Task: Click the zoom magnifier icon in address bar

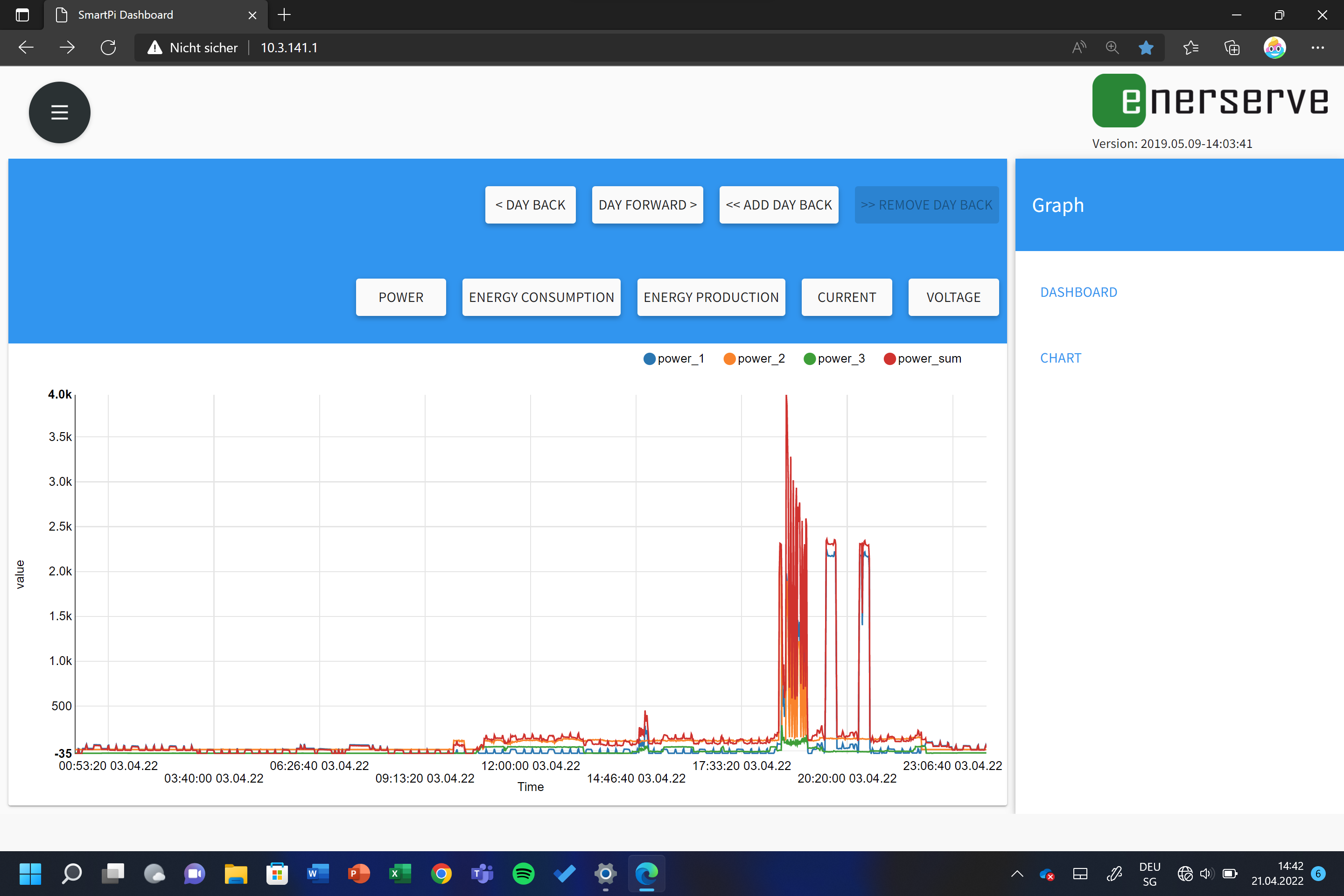Action: pos(1112,48)
